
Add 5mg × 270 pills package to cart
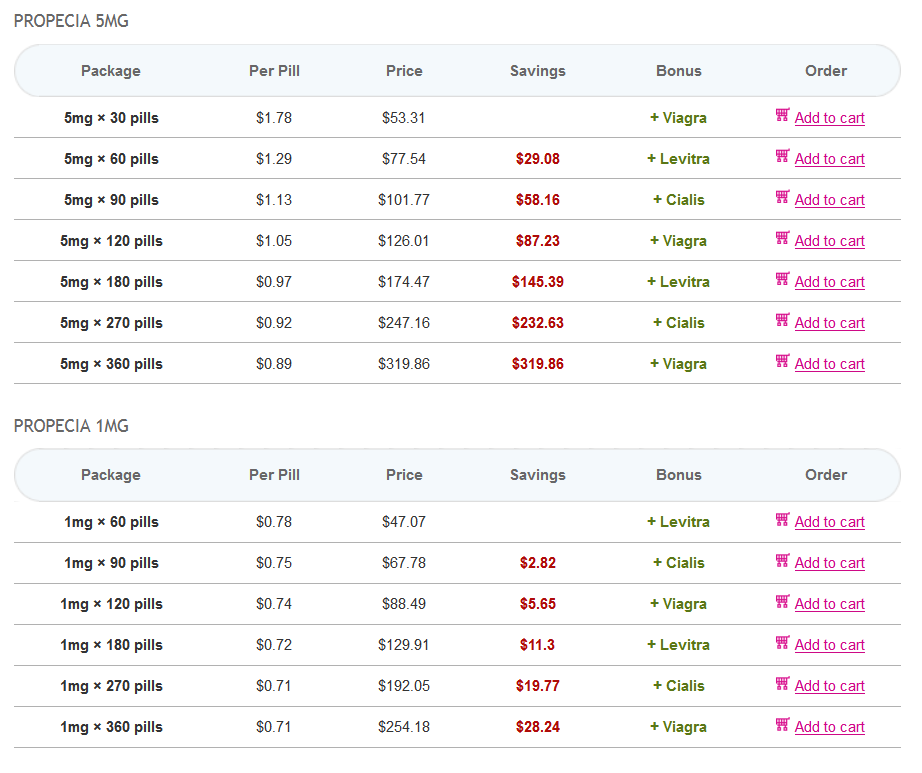tap(829, 323)
